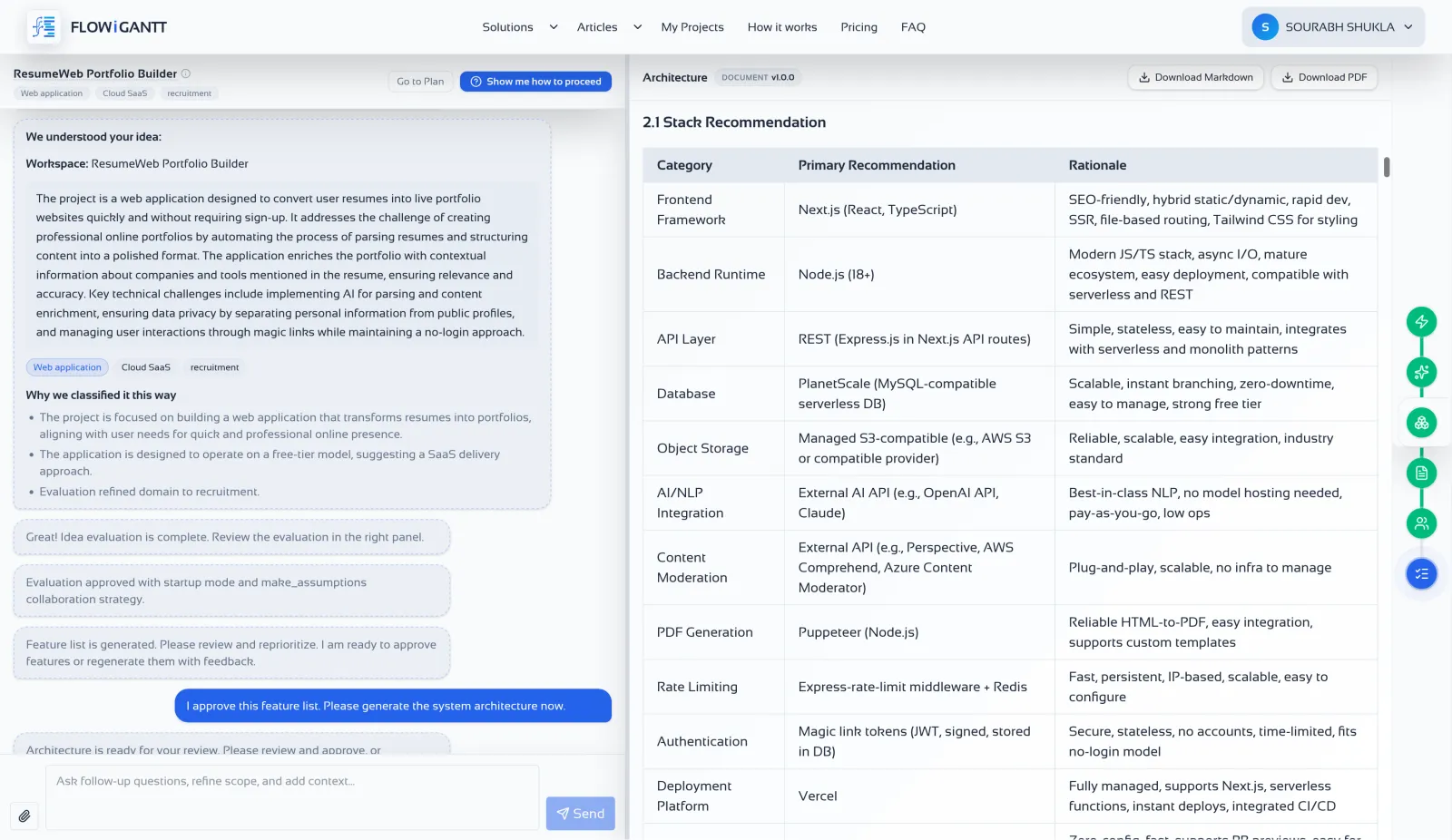Open Solutions in the top navigation
1452x840 pixels.
tap(507, 27)
